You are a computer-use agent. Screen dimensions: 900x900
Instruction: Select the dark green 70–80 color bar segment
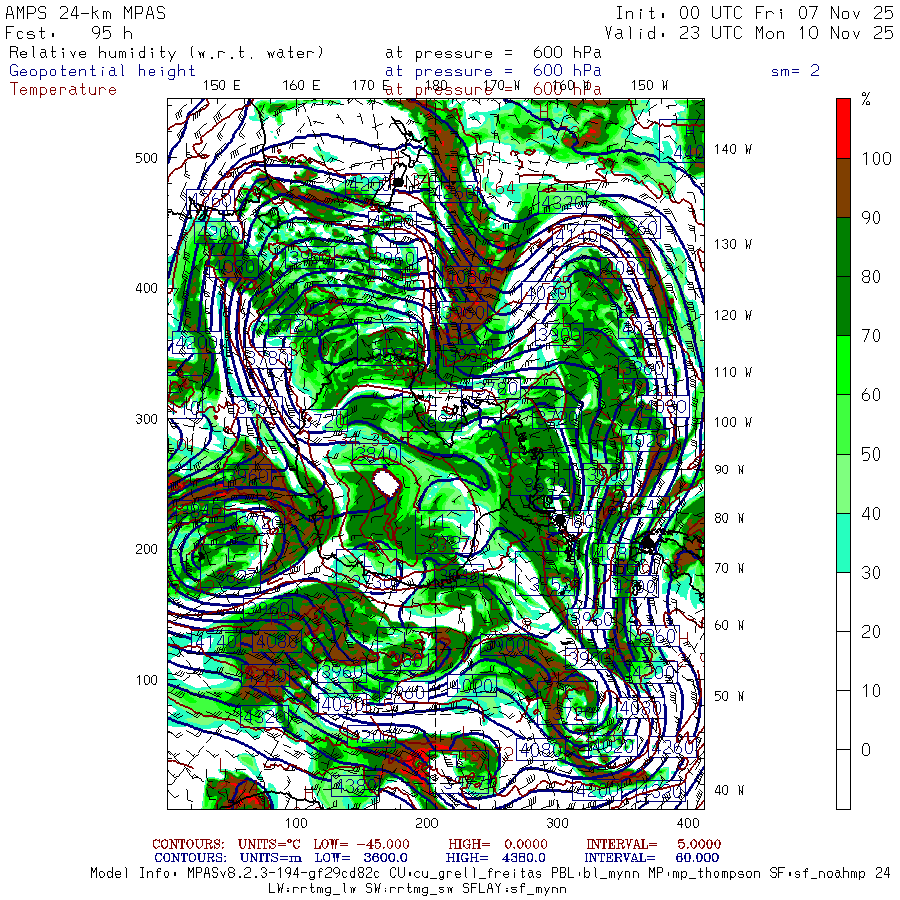click(843, 306)
